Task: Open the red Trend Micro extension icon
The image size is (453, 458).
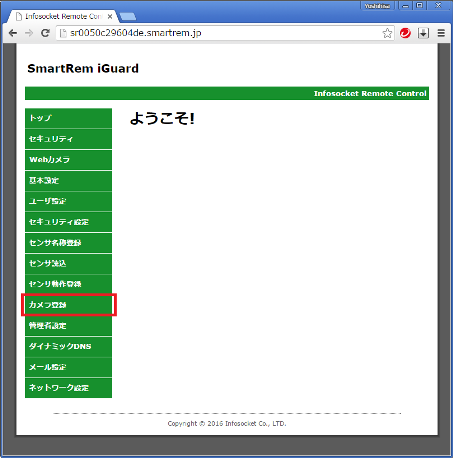Action: tap(405, 33)
